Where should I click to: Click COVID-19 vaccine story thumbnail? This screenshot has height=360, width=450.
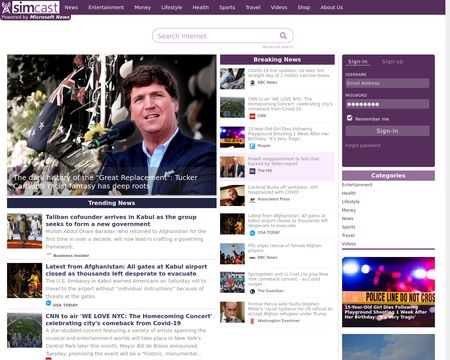(x=232, y=79)
